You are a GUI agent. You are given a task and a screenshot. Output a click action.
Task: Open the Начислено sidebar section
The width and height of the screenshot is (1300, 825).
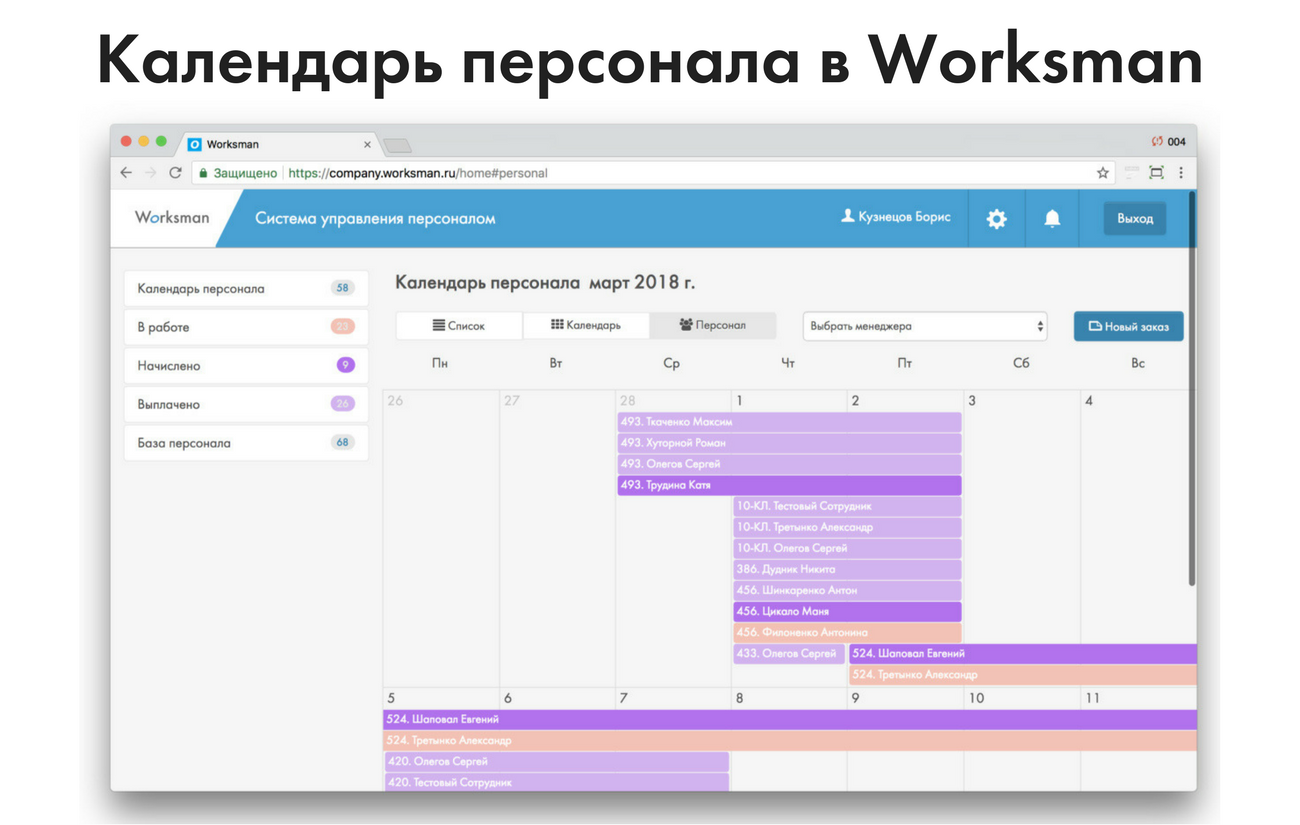pos(246,366)
